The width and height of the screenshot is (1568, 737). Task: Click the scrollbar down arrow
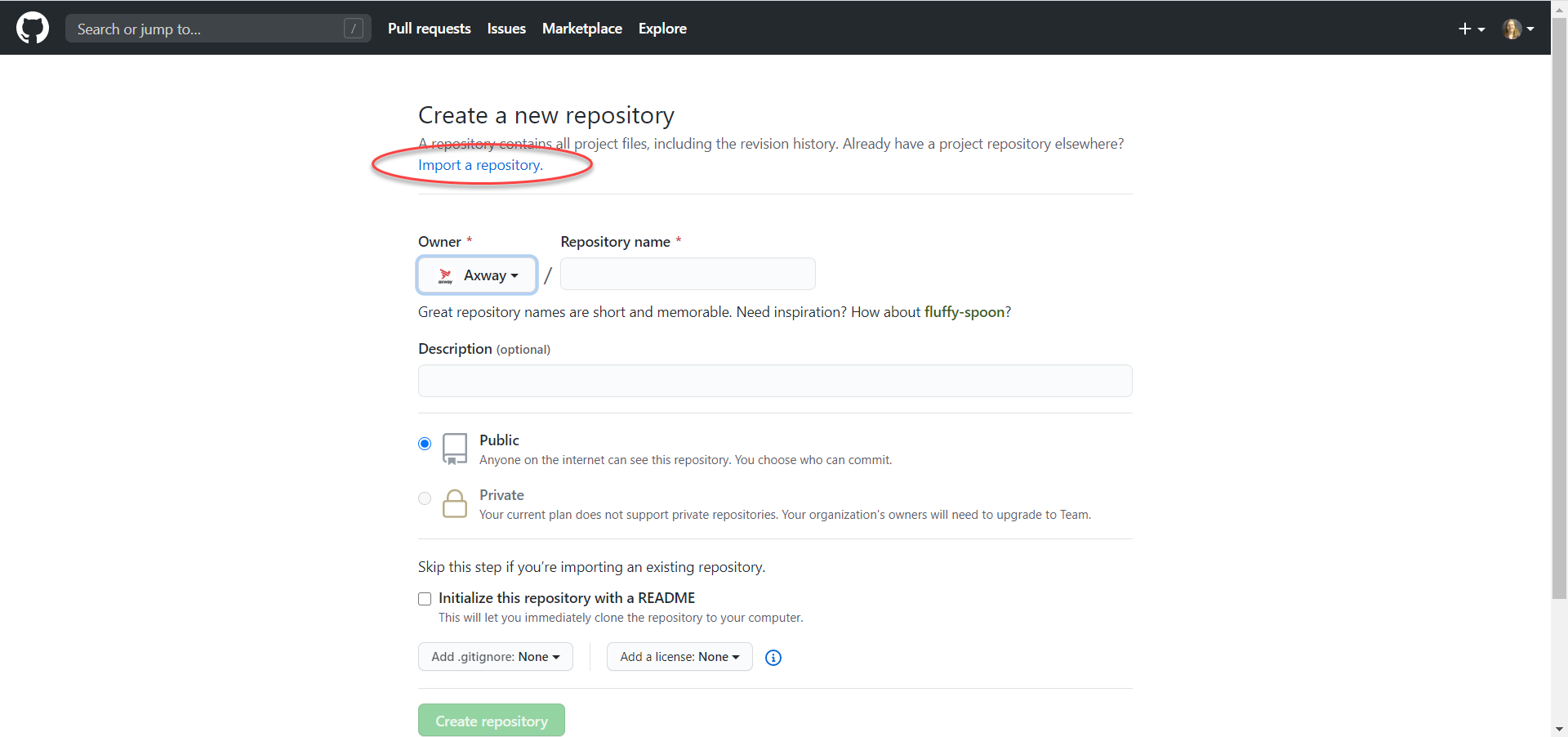click(x=1559, y=729)
